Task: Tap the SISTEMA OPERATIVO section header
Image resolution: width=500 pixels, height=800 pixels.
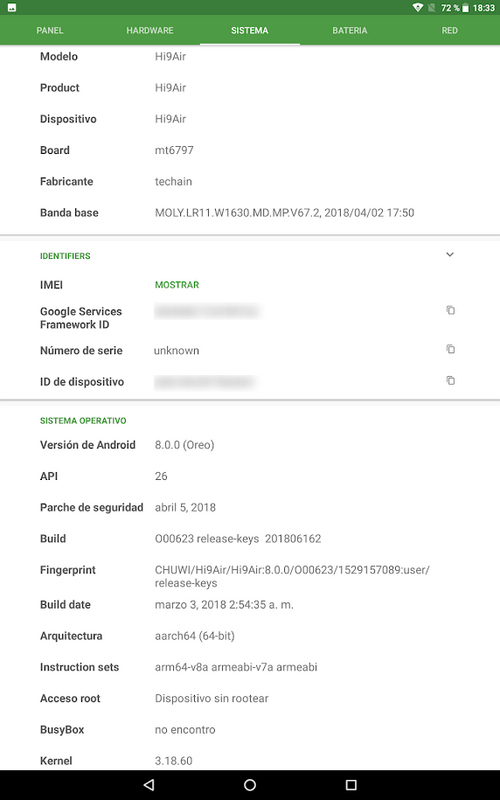Action: 83,421
